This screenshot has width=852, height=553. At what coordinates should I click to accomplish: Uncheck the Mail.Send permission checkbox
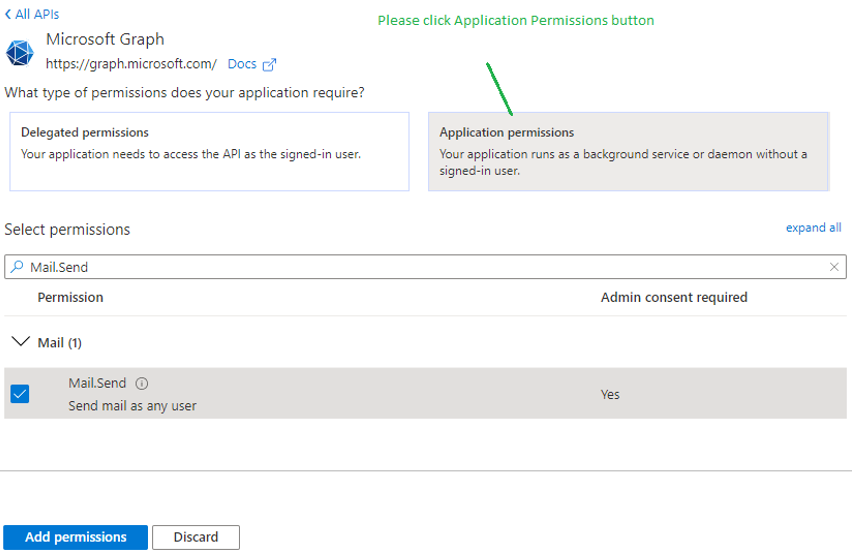coord(20,394)
